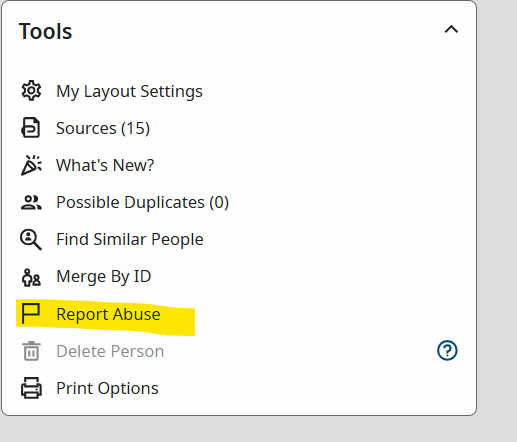
Task: Open Print Options
Action: click(107, 388)
